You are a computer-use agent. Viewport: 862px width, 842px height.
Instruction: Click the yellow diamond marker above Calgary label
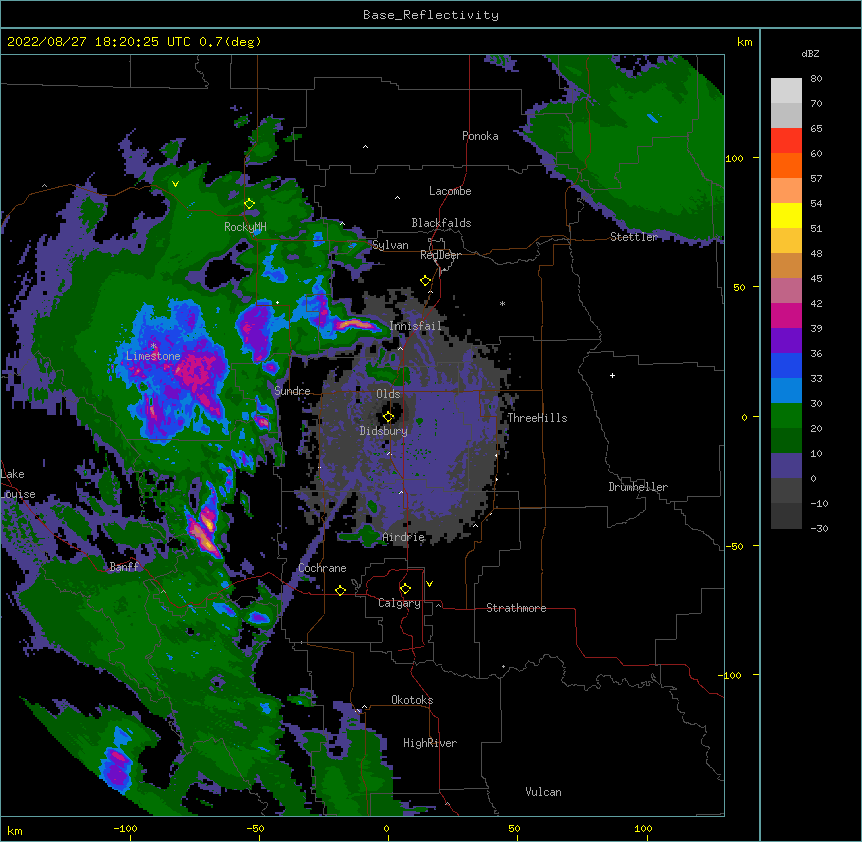(x=405, y=589)
